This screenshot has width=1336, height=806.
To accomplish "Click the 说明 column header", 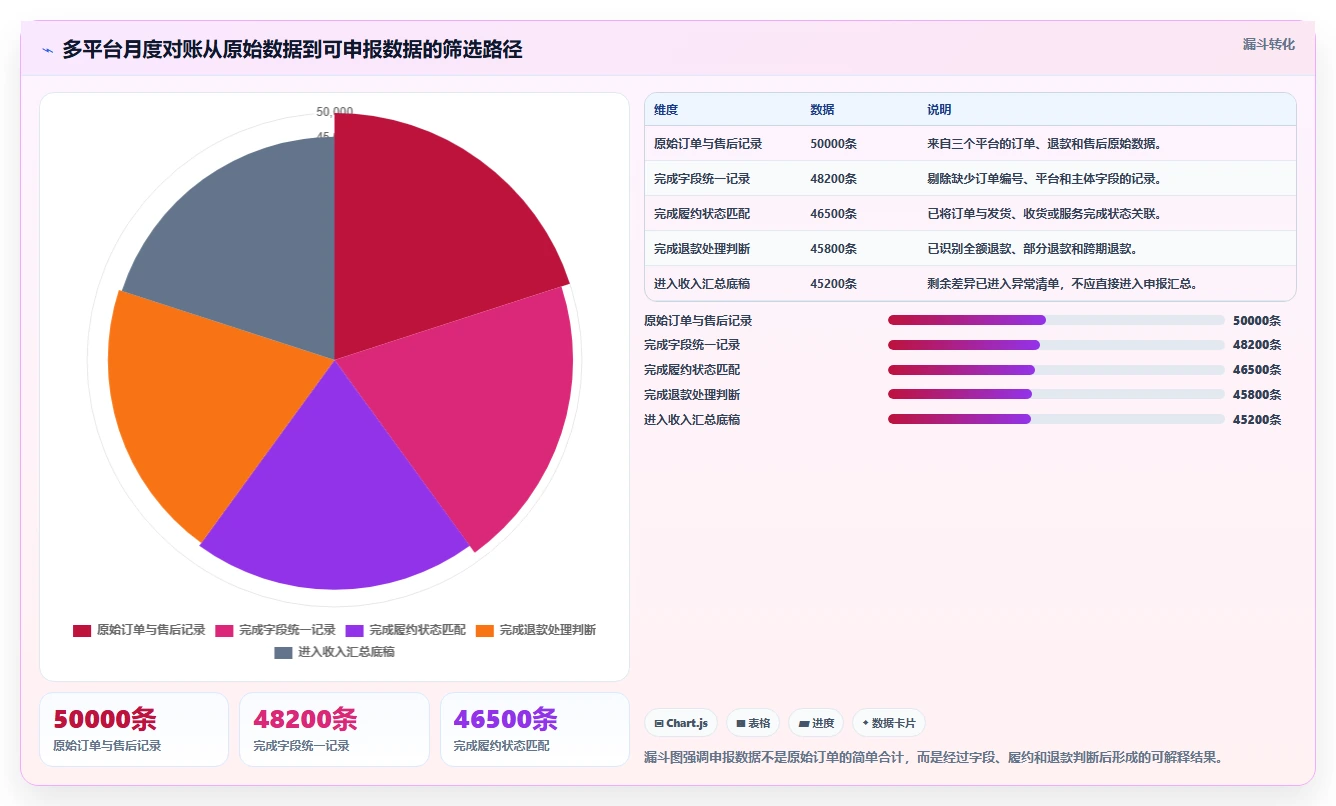I will pos(939,110).
